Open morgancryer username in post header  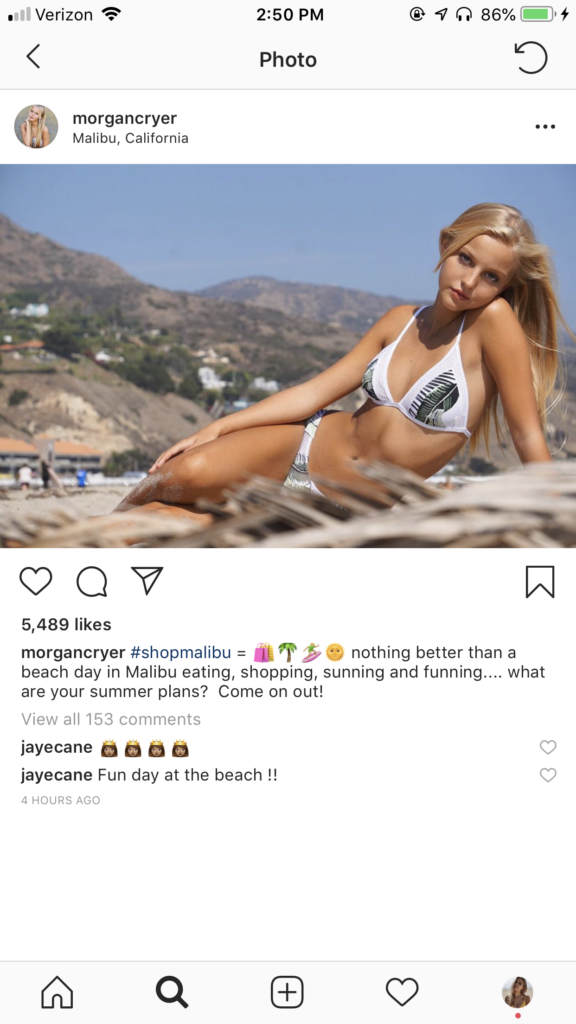pos(125,118)
